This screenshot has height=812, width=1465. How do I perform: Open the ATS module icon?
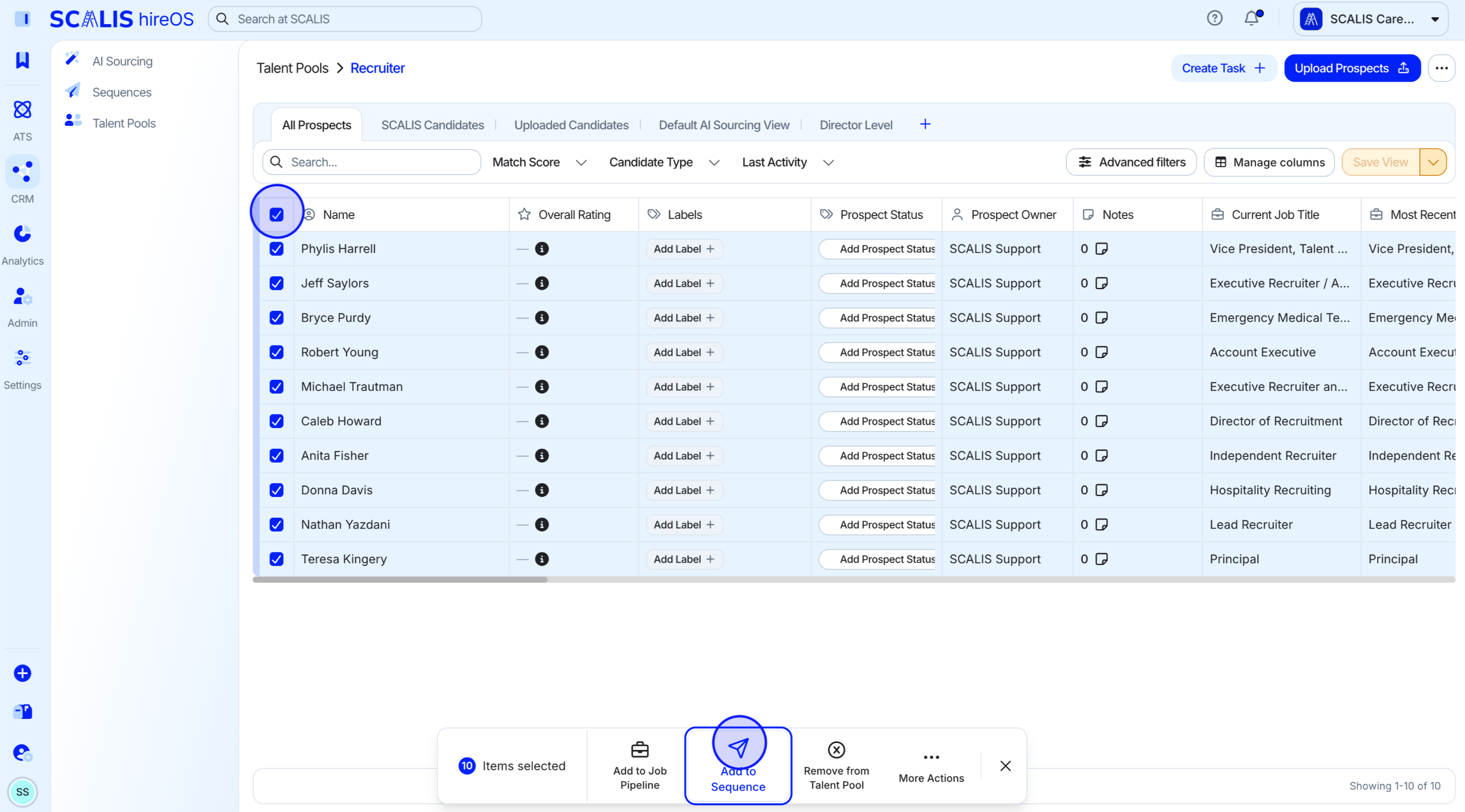pyautogui.click(x=22, y=110)
